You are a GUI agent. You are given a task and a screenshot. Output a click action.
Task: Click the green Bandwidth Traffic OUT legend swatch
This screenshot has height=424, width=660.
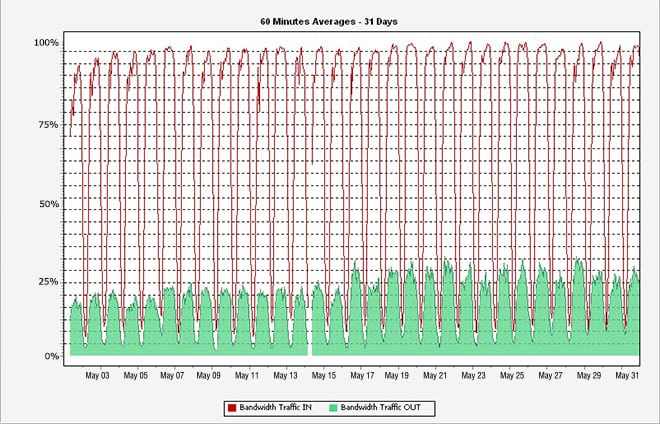(x=333, y=408)
